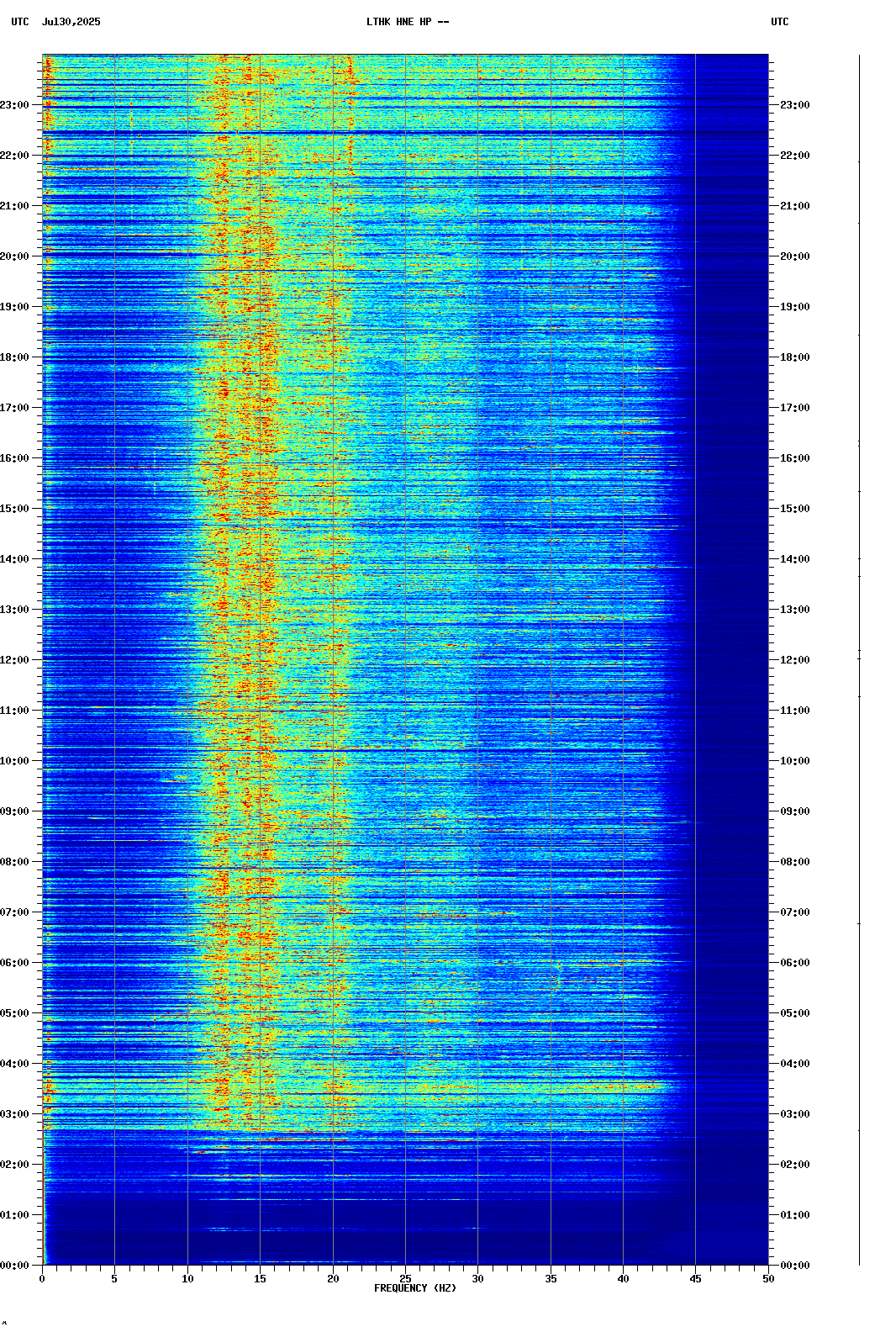896x1332 pixels.
Task: Click the "15" frequency axis tick label
Action: pos(260,1279)
